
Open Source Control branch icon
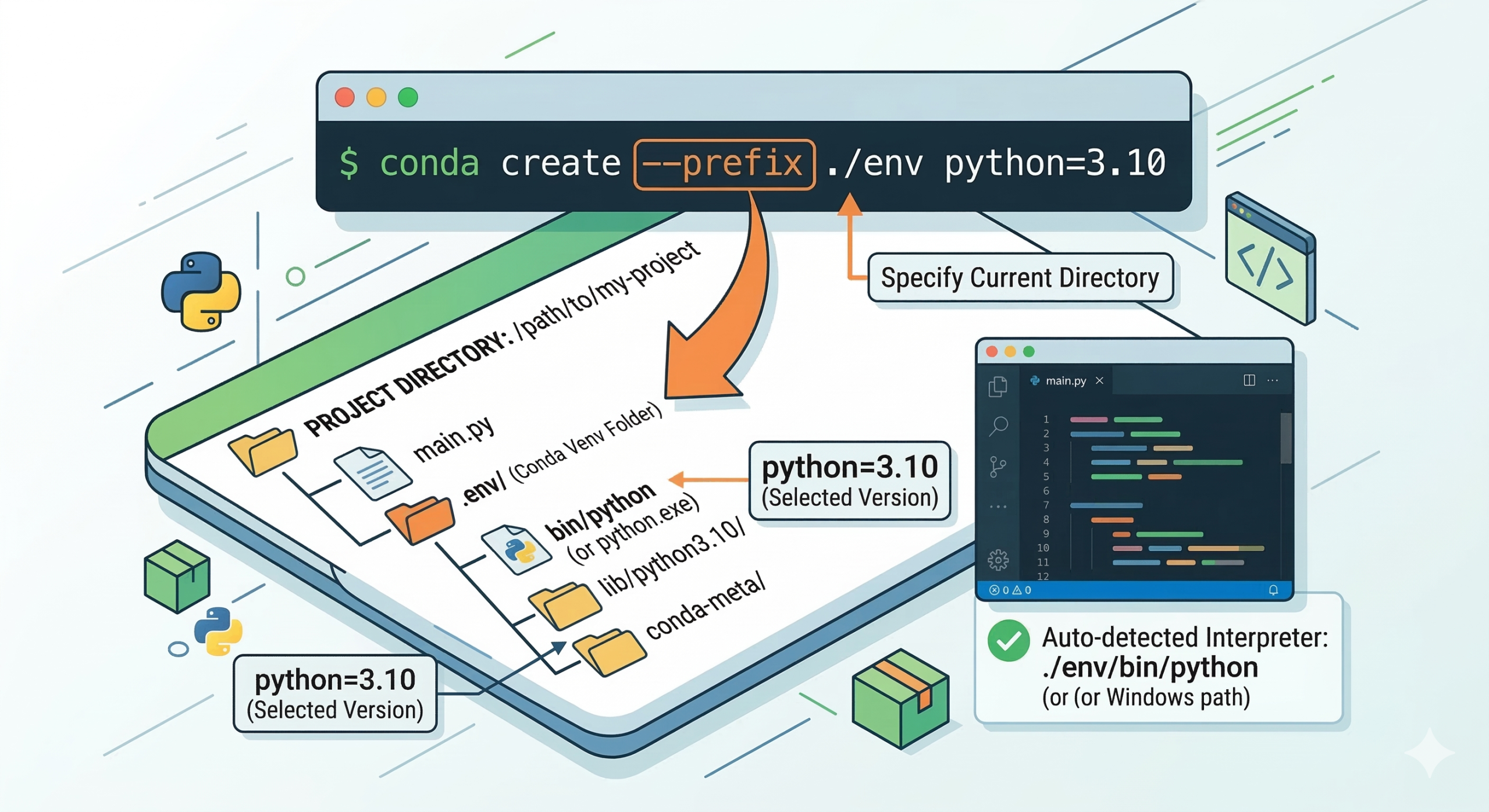(998, 466)
